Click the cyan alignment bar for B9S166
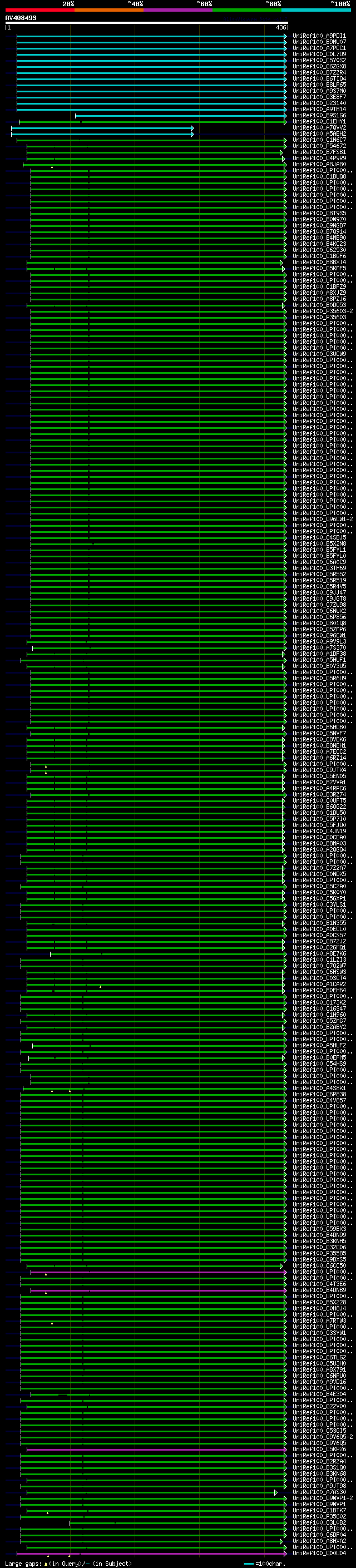Screen dimensions: 356x1568 [x=181, y=116]
